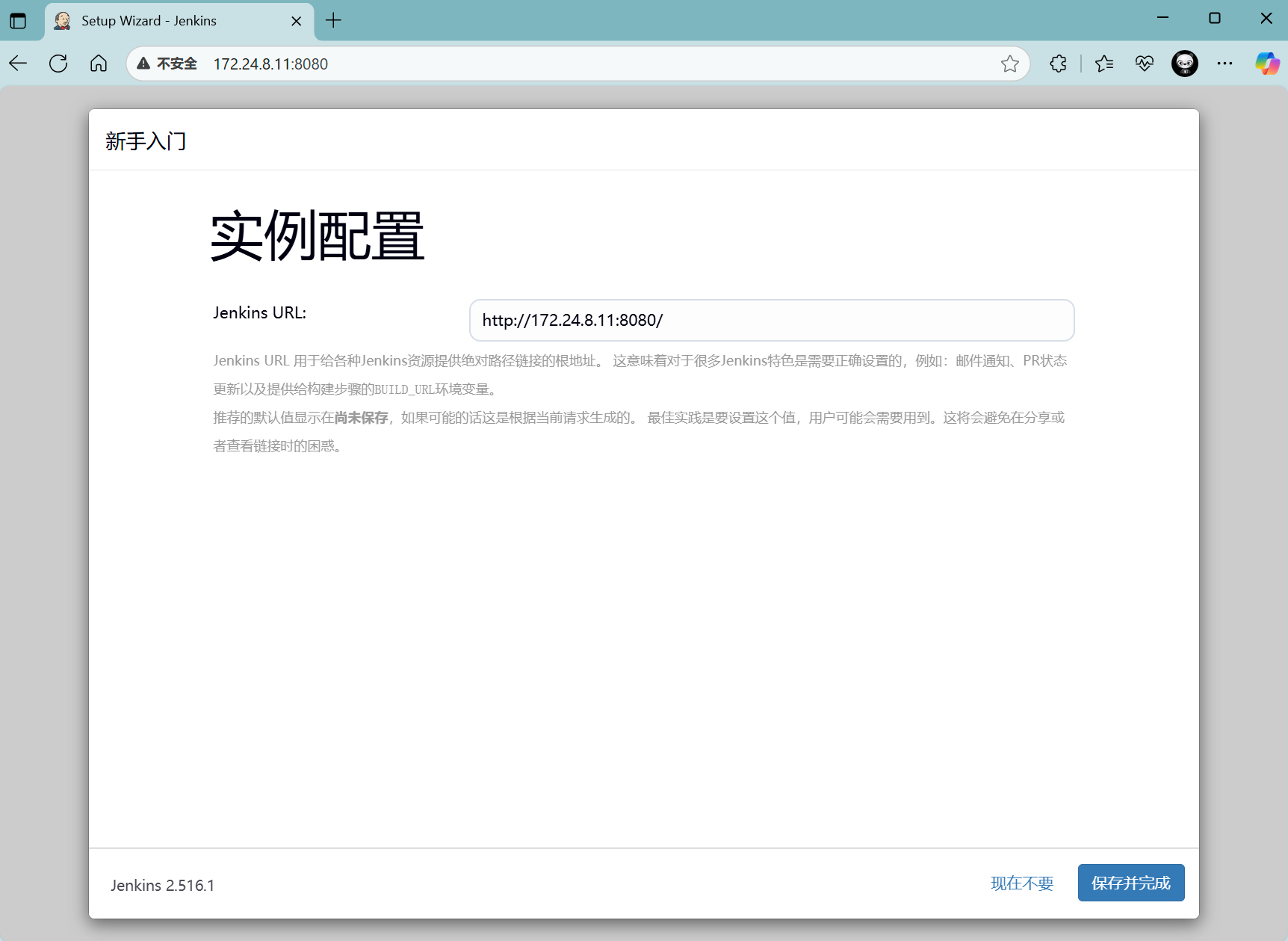The width and height of the screenshot is (1288, 941).
Task: Click the 现在不要 link
Action: click(1021, 883)
